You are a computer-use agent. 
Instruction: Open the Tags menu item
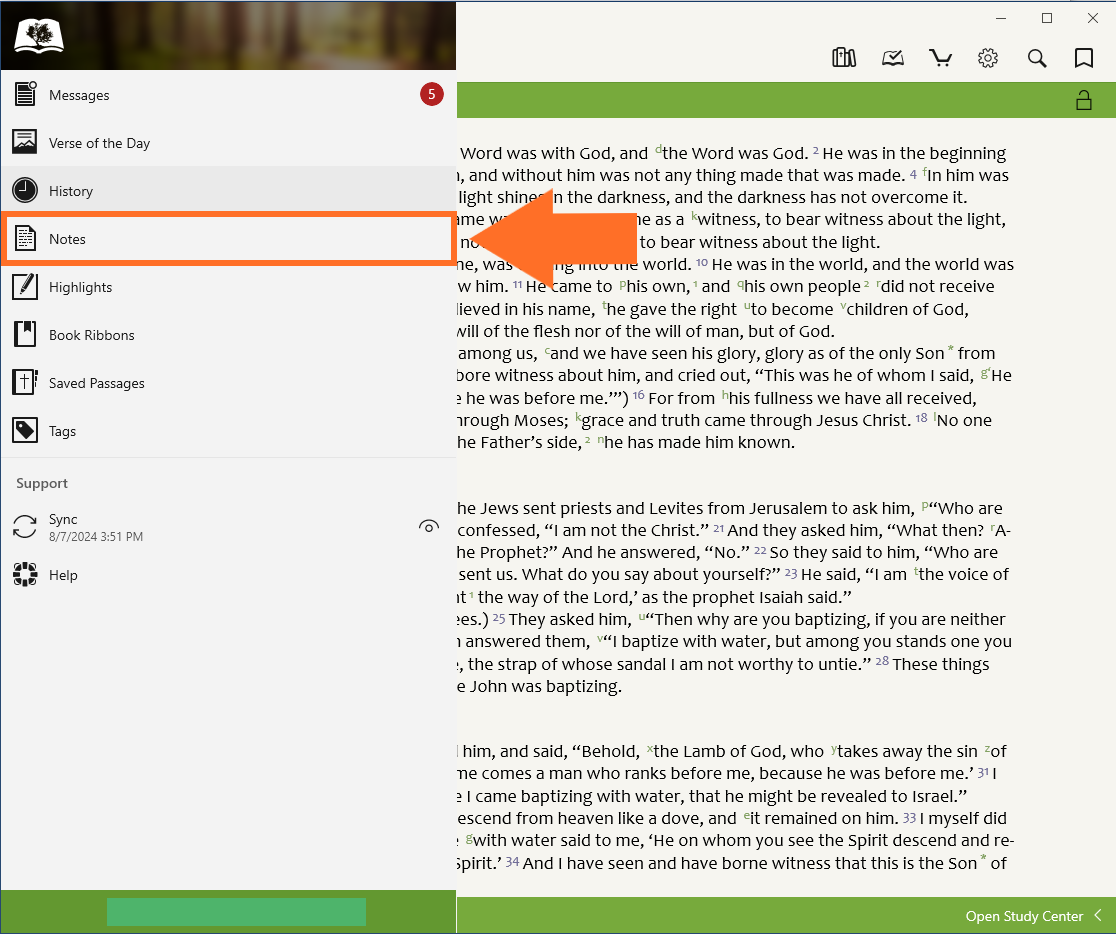coord(62,431)
